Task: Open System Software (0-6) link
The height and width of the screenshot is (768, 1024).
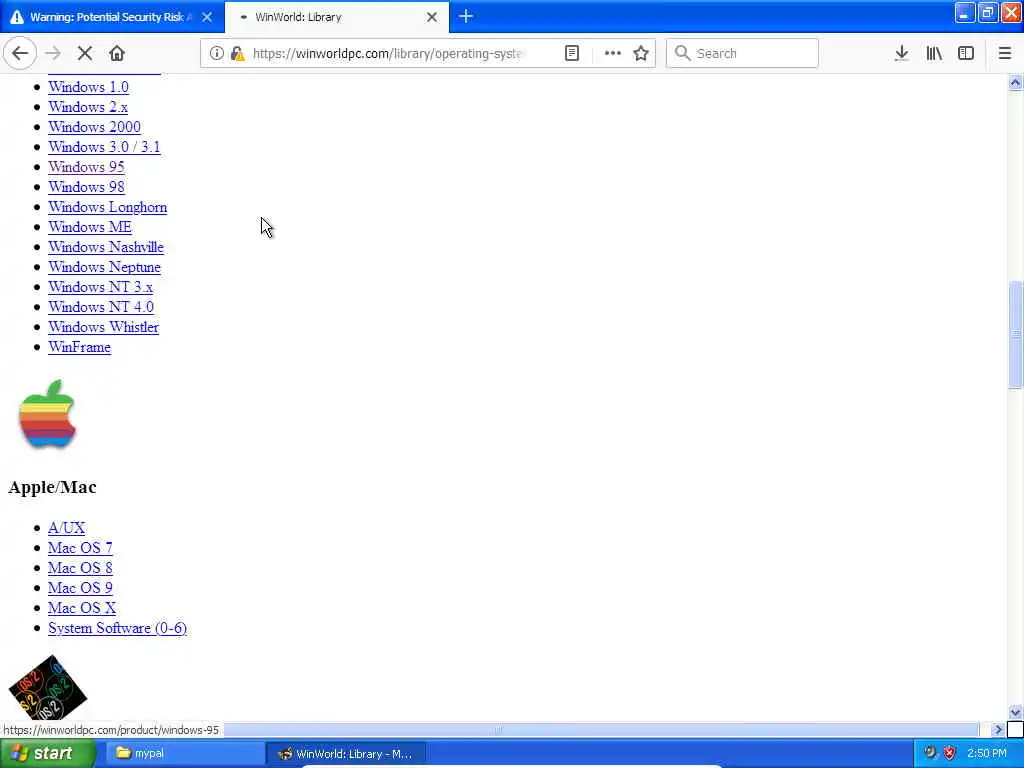Action: (x=117, y=628)
